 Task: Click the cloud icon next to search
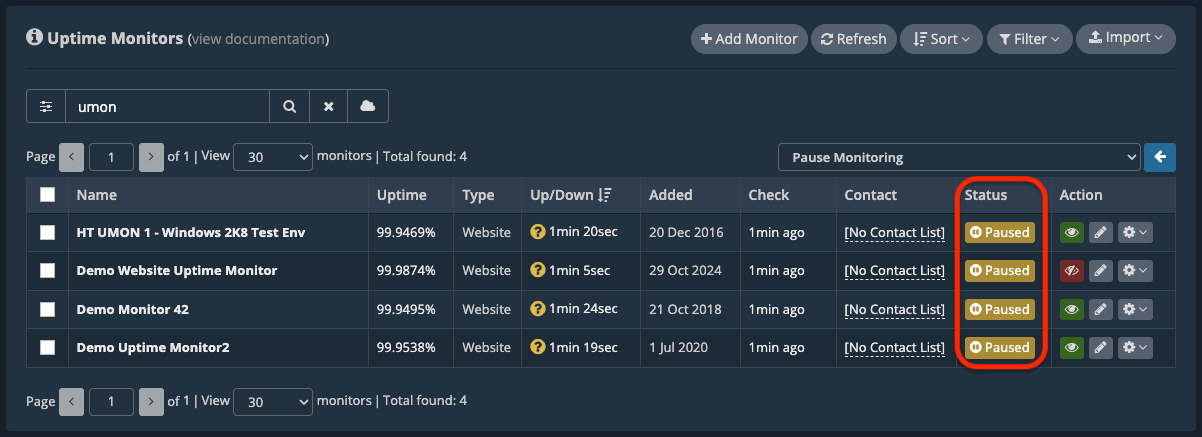coord(367,106)
